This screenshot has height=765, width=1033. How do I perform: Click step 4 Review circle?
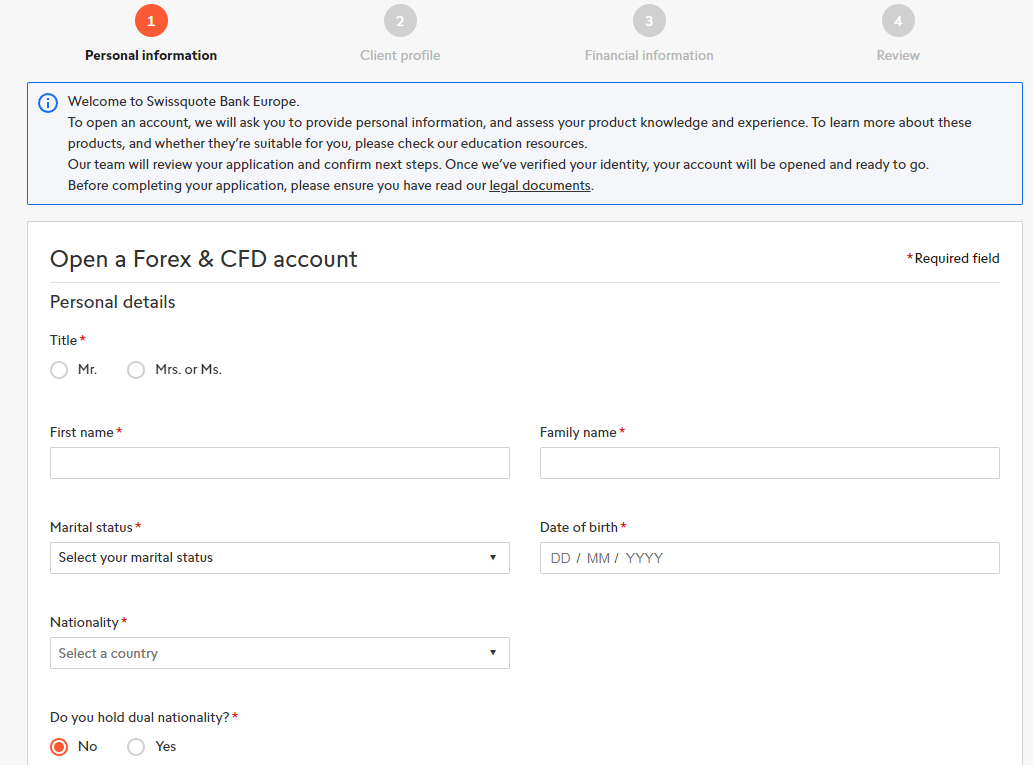coord(898,21)
